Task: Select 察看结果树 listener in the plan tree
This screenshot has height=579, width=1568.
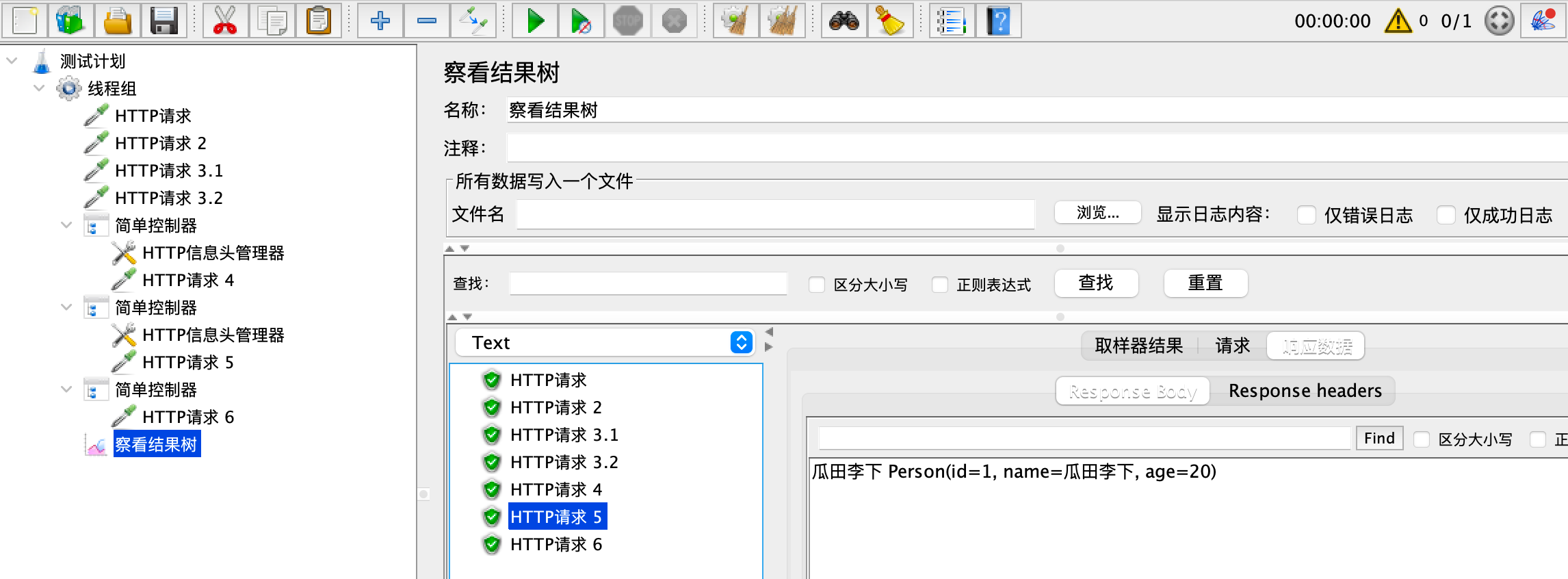Action: coord(157,445)
